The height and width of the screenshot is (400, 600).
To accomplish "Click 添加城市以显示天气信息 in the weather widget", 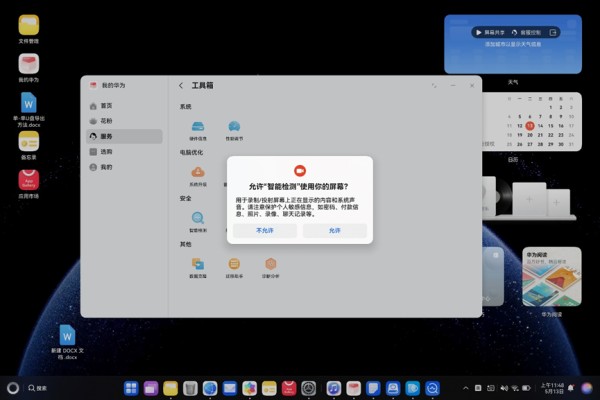I will [513, 44].
